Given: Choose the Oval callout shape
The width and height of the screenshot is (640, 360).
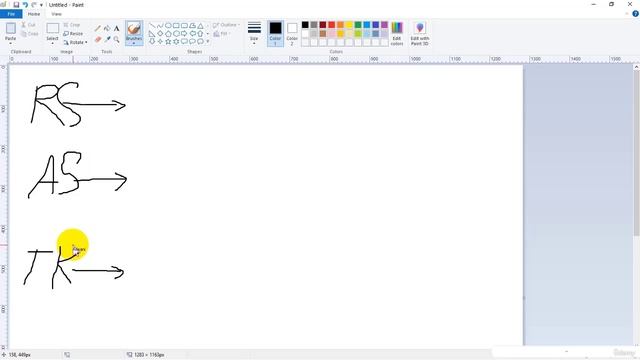Looking at the screenshot, I should tap(192, 41).
